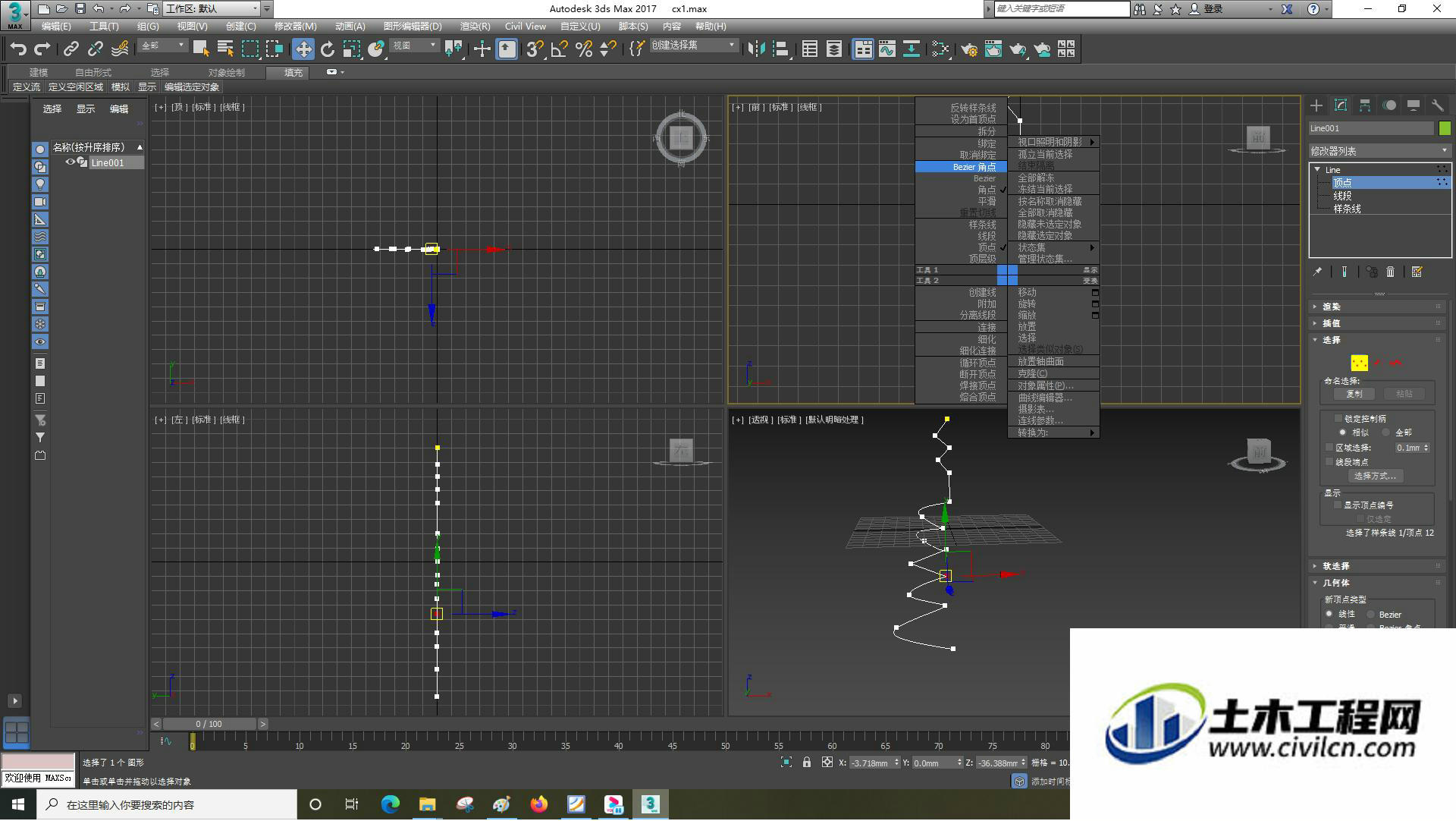The height and width of the screenshot is (821, 1456).
Task: Open the Modify command panel tab
Action: click(1341, 105)
